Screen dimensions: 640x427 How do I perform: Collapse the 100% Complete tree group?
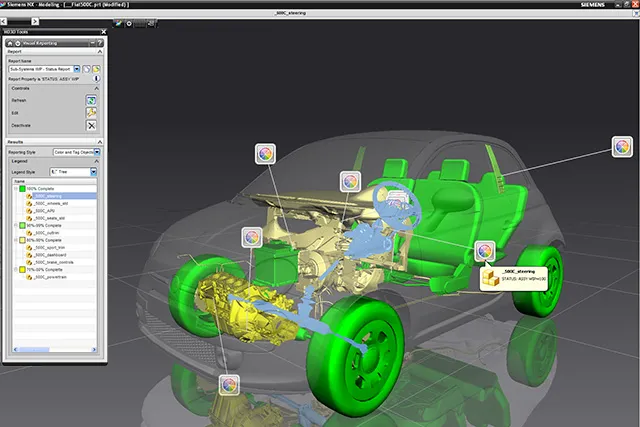point(16,189)
